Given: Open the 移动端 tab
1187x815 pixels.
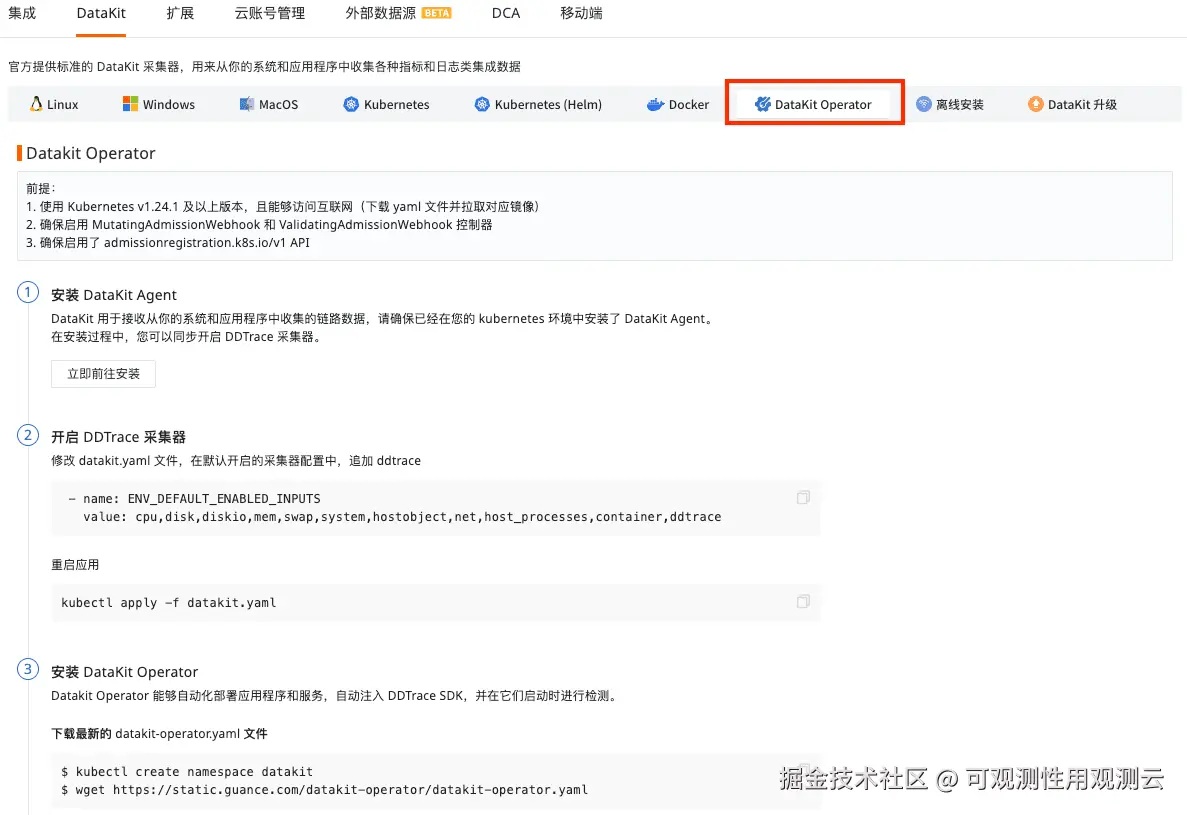Looking at the screenshot, I should coord(581,13).
